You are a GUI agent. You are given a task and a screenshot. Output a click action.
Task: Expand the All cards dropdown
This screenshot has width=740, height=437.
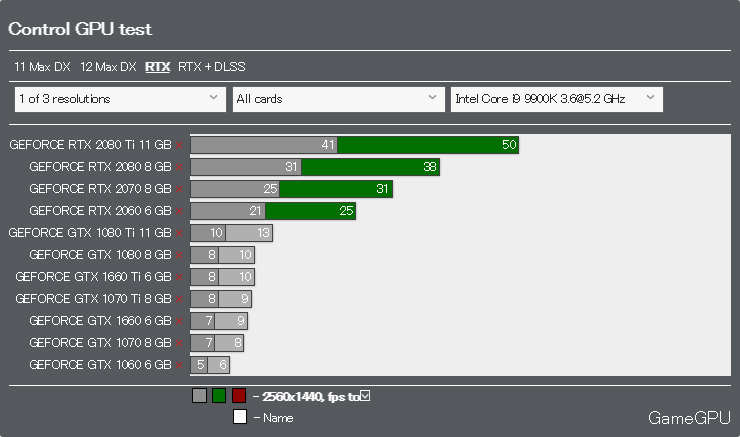pyautogui.click(x=338, y=99)
